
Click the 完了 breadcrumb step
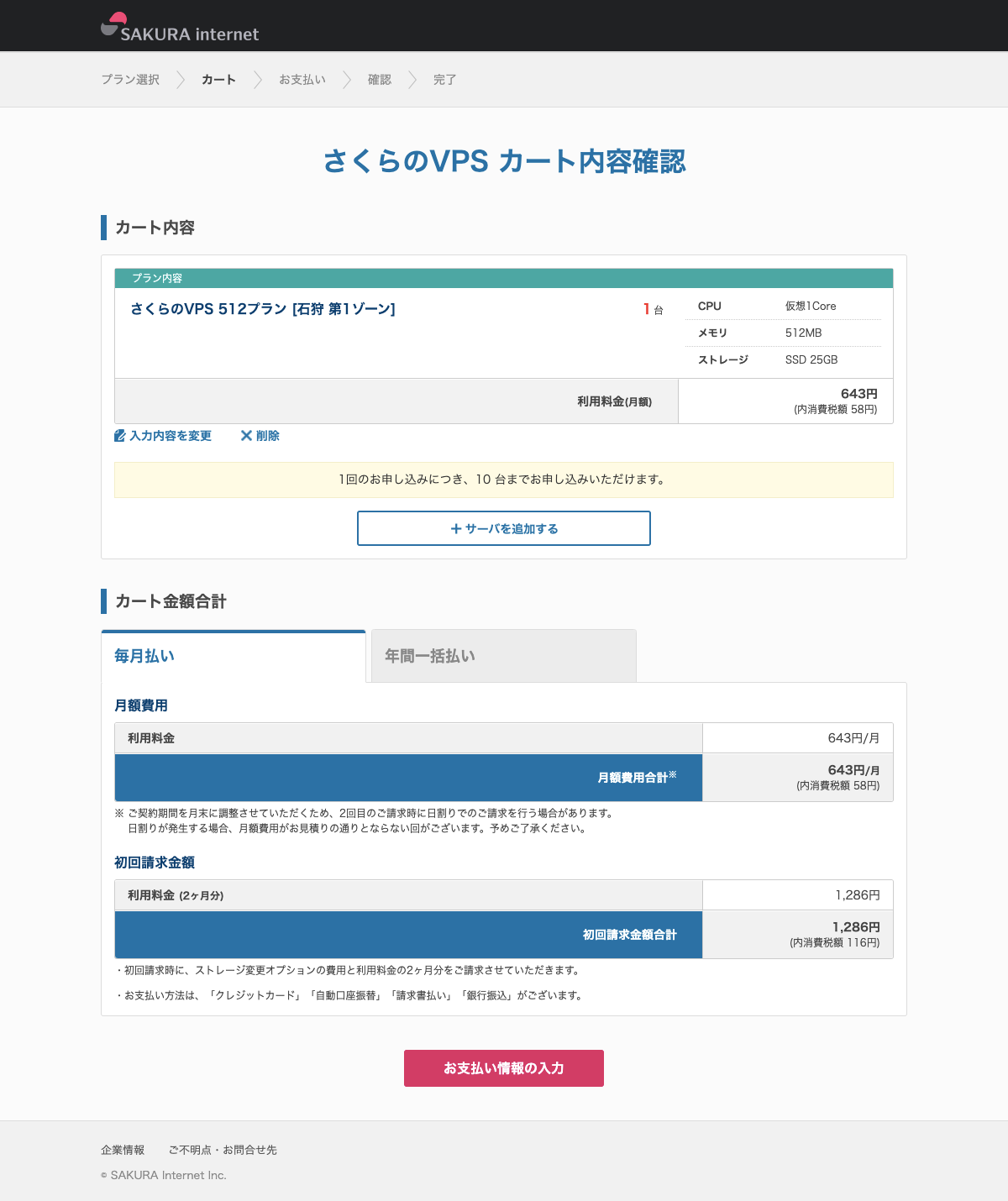tap(444, 80)
